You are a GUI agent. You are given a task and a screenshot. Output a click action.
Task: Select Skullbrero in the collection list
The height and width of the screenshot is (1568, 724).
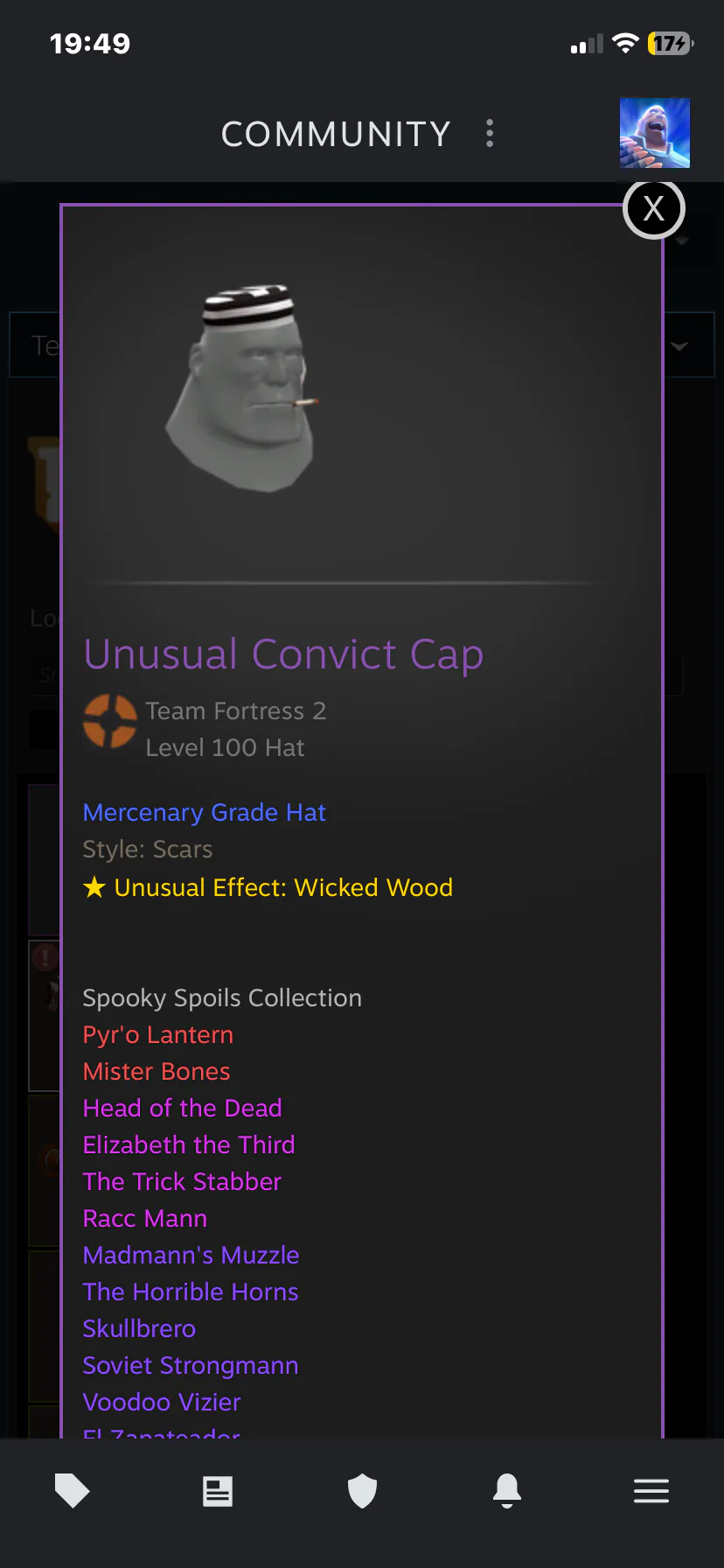pyautogui.click(x=139, y=1329)
